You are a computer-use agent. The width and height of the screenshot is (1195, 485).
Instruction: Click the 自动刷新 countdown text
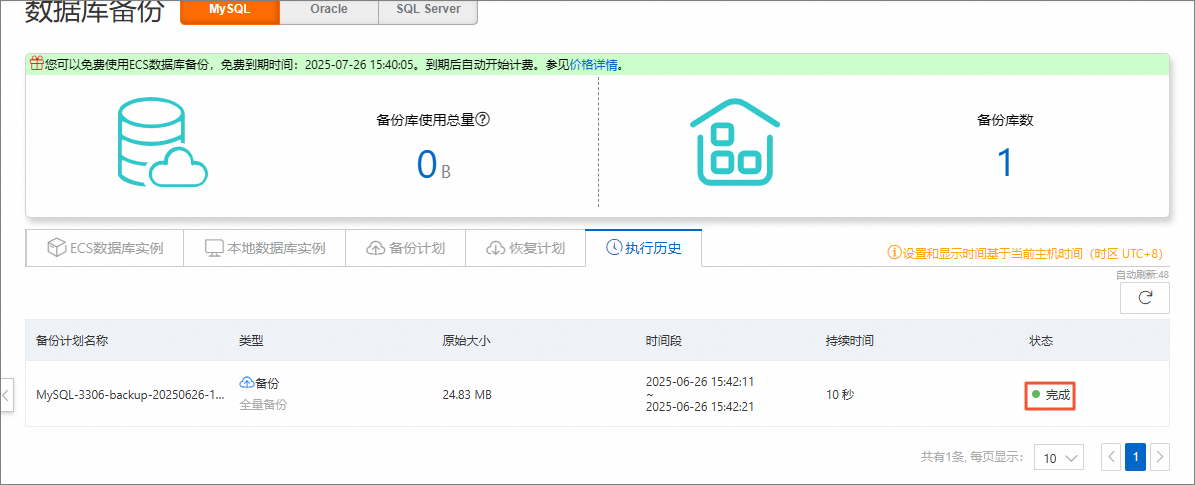tap(1142, 275)
